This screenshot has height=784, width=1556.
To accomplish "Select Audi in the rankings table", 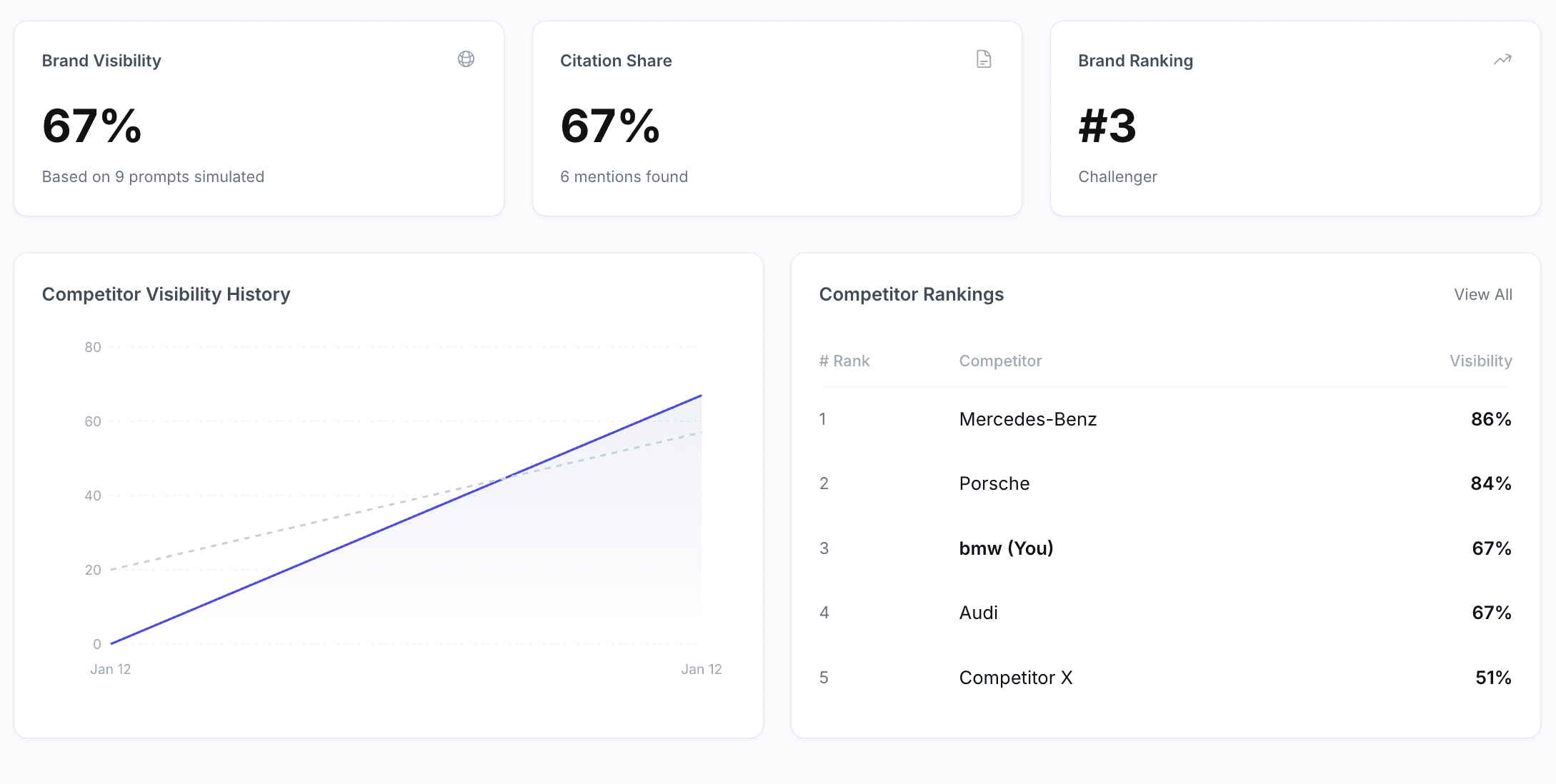I will tap(978, 613).
